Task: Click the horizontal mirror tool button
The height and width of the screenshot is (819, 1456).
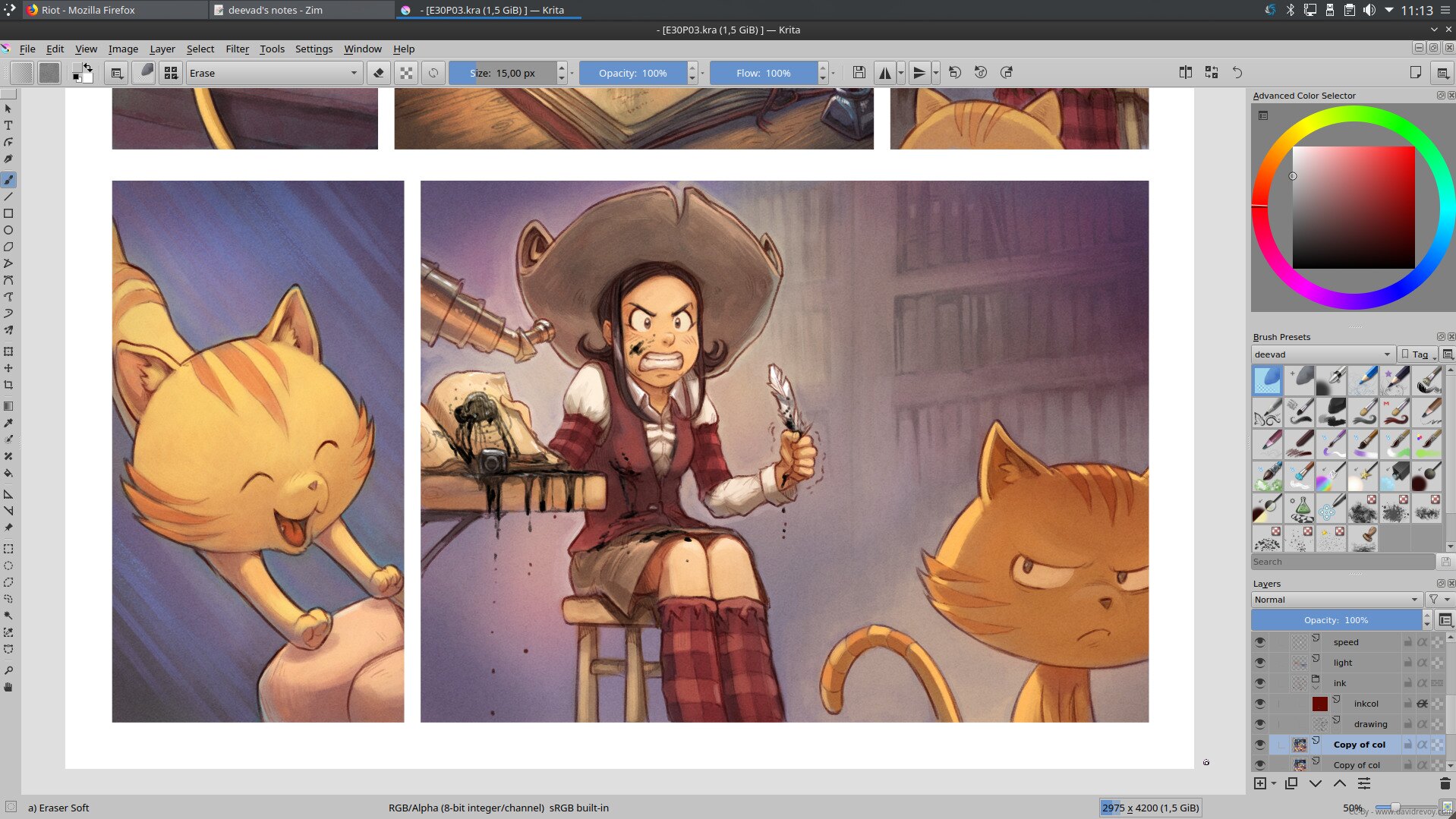Action: [884, 73]
